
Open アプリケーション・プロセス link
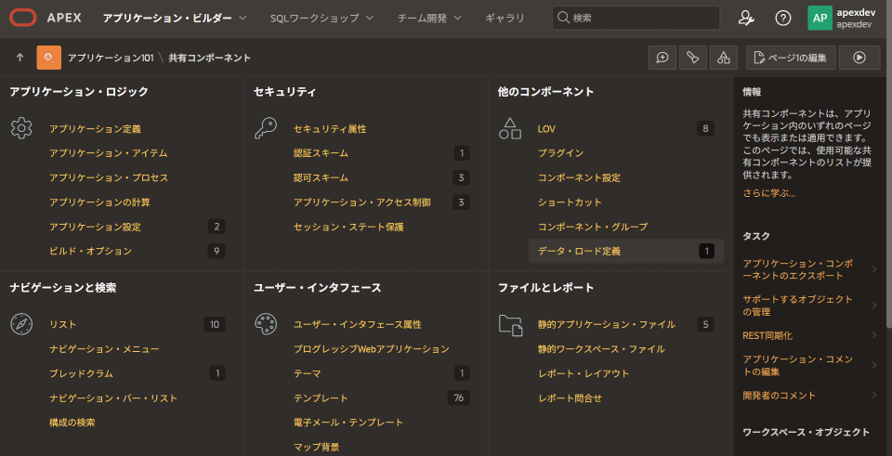pos(109,178)
